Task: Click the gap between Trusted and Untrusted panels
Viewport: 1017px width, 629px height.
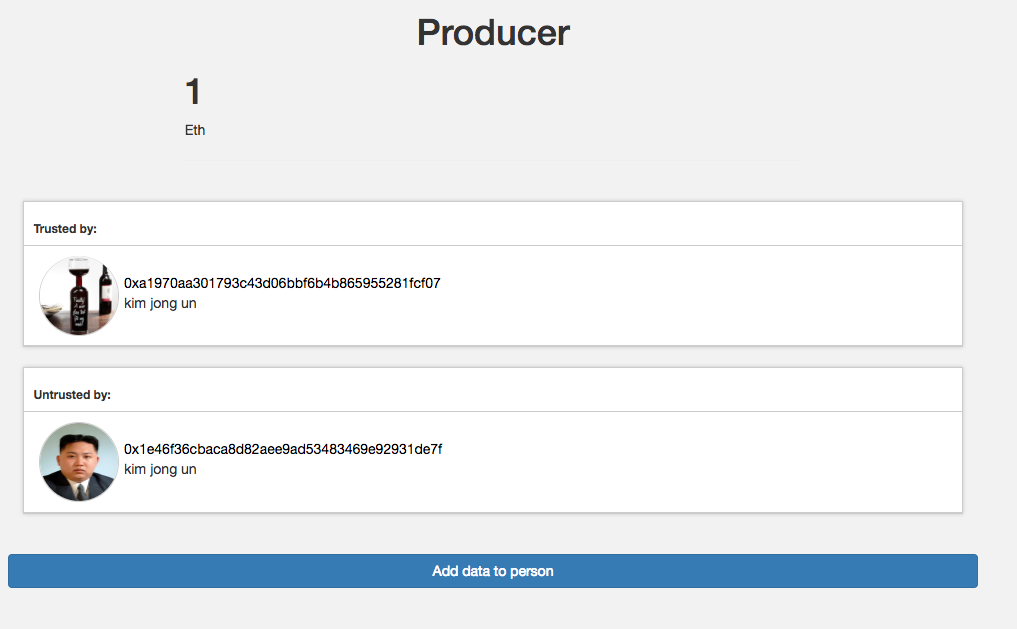Action: (492, 357)
